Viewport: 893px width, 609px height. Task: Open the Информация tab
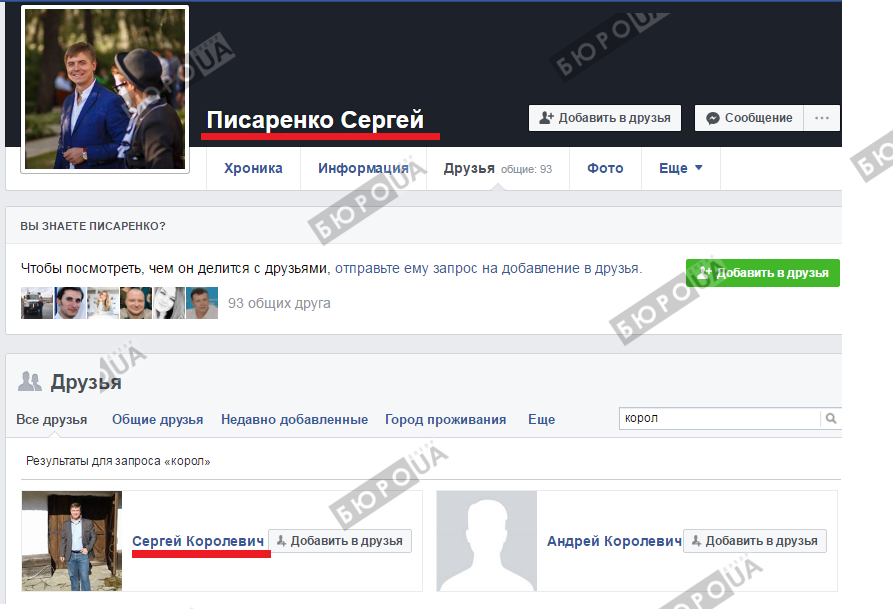363,169
